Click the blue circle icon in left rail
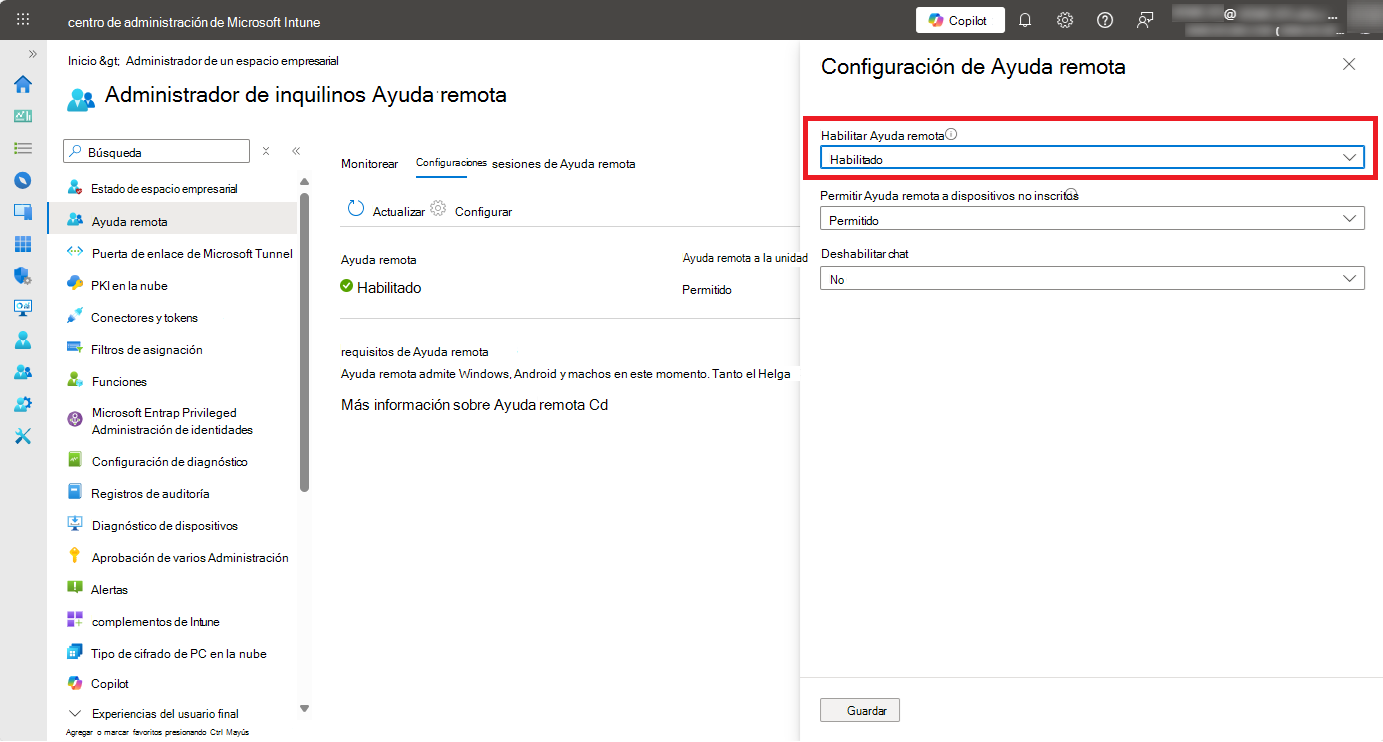The image size is (1383, 742). [x=23, y=181]
